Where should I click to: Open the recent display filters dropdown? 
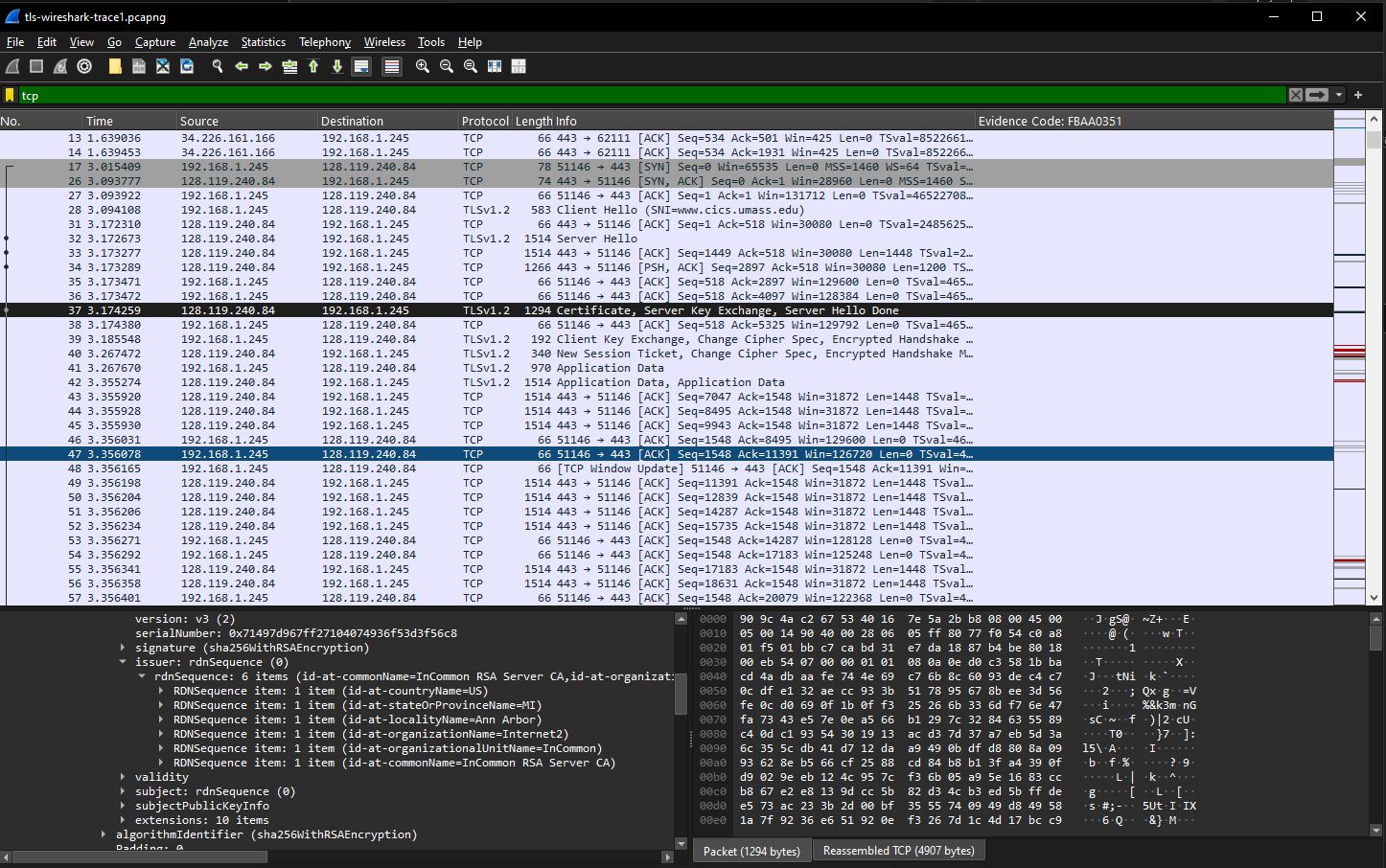click(1339, 95)
